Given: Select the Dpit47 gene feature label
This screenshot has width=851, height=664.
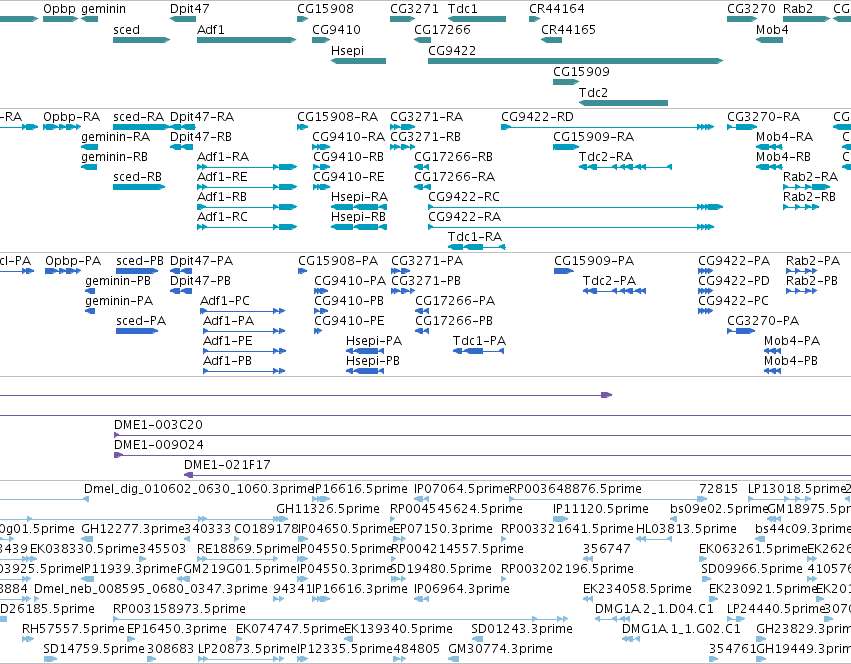Looking at the screenshot, I should (189, 9).
